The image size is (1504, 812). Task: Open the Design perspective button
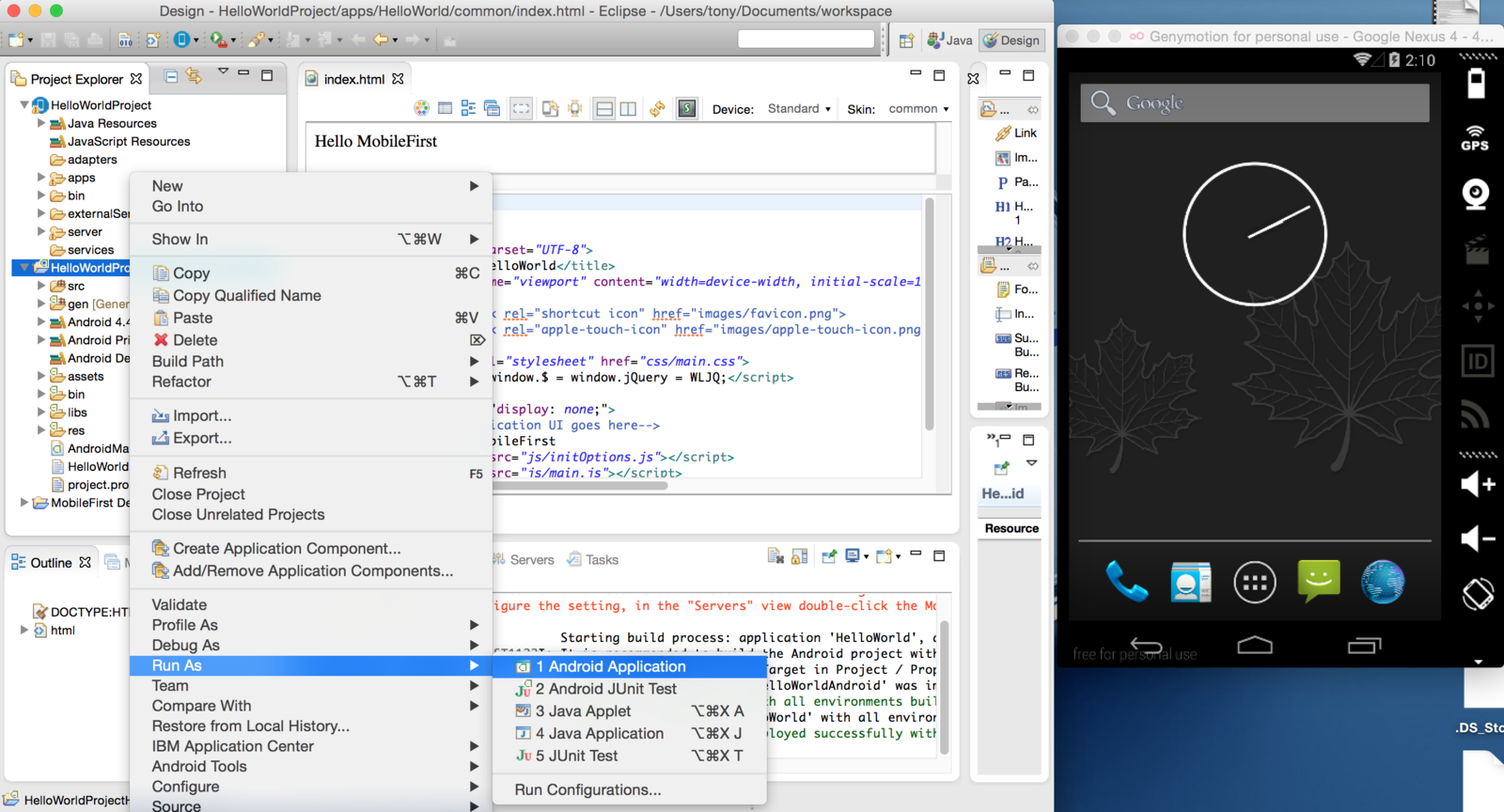point(1011,40)
